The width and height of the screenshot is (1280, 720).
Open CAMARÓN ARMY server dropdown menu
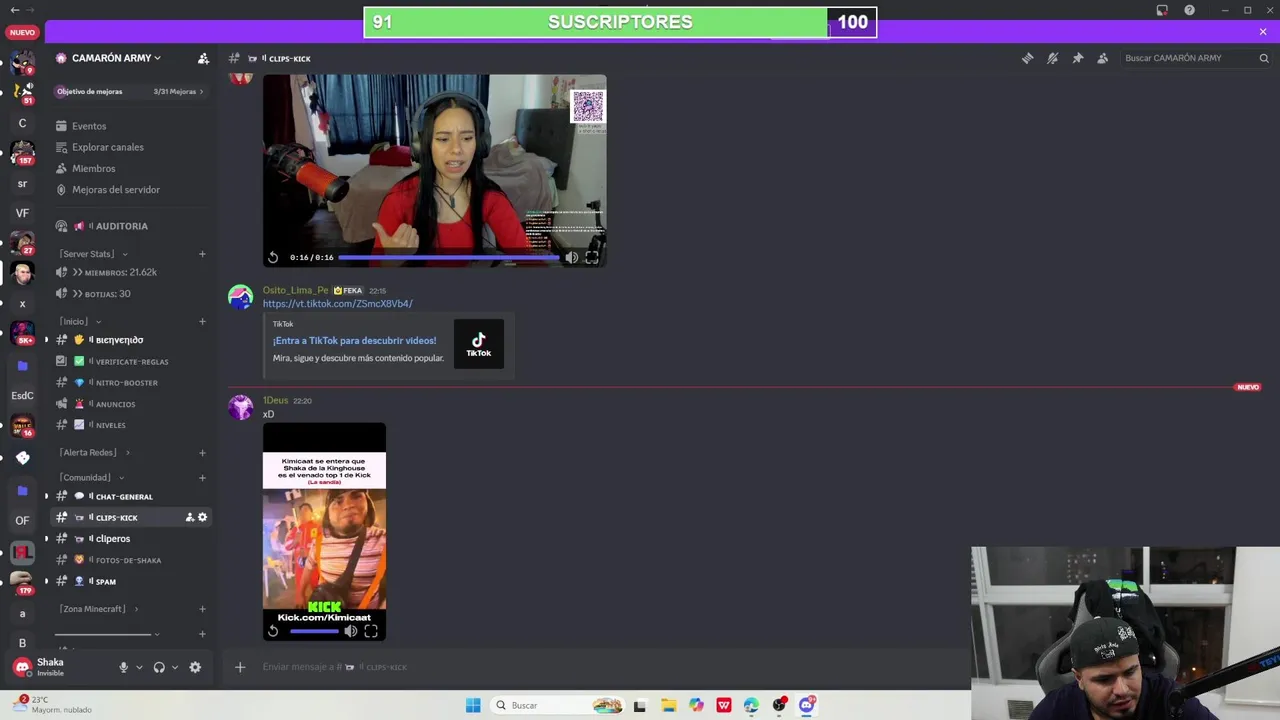pyautogui.click(x=116, y=58)
